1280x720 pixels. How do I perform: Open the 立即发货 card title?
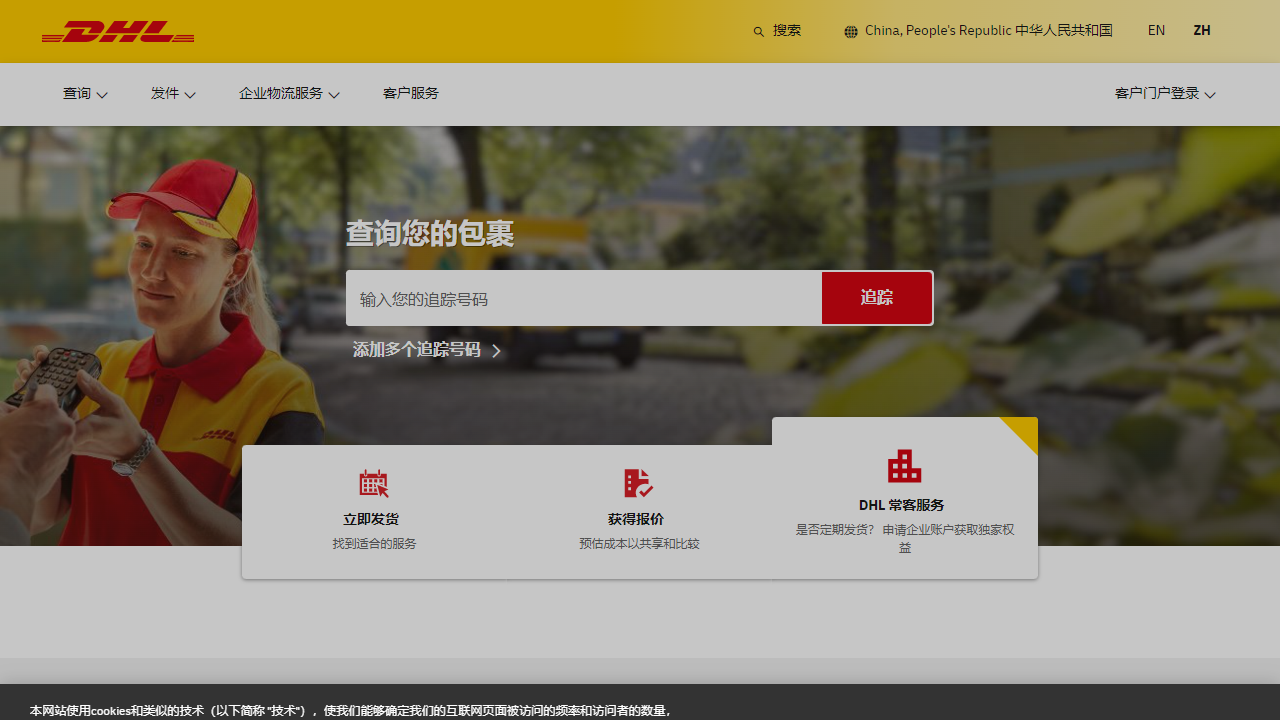pos(371,519)
